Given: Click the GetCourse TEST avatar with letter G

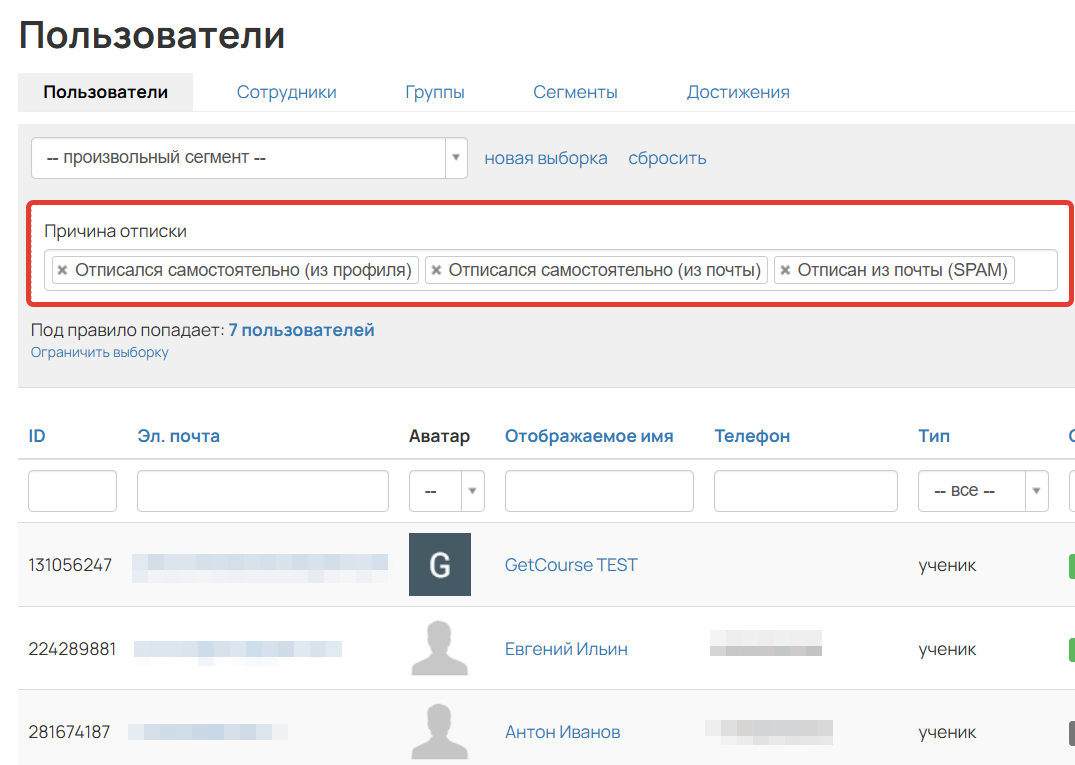Looking at the screenshot, I should point(440,564).
